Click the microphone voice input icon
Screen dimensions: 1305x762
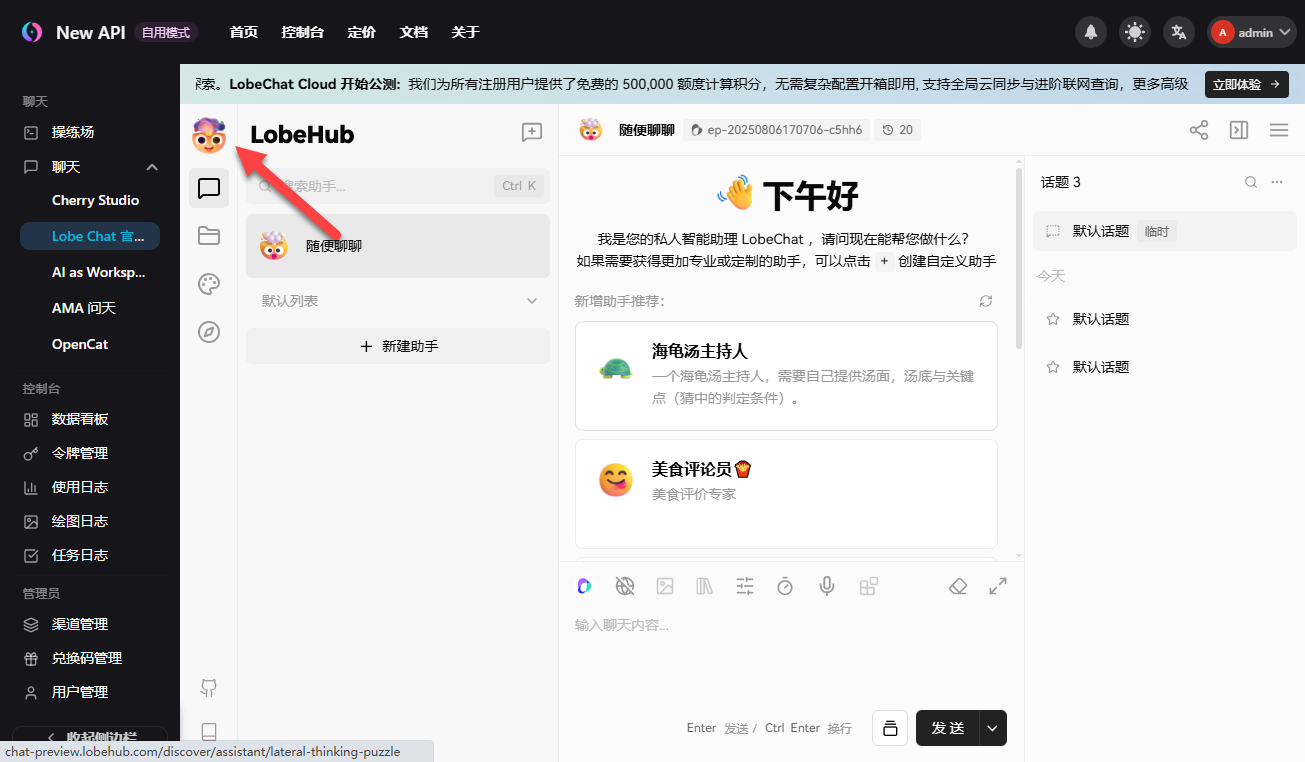tap(827, 586)
